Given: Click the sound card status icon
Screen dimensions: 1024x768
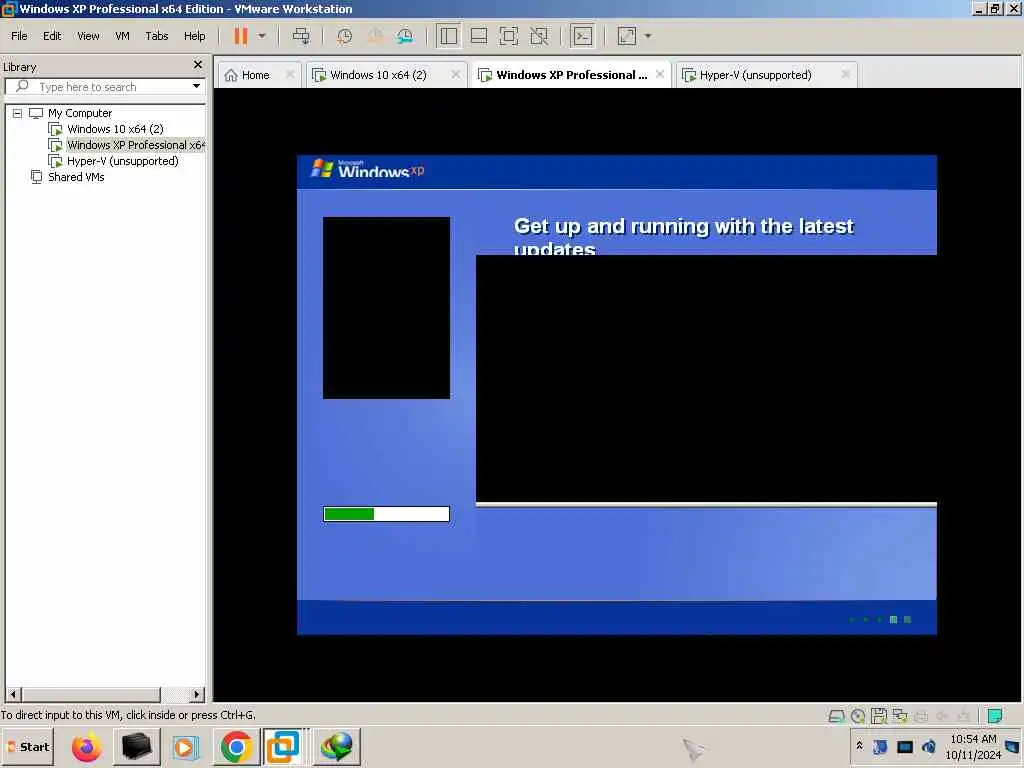Looking at the screenshot, I should click(942, 716).
